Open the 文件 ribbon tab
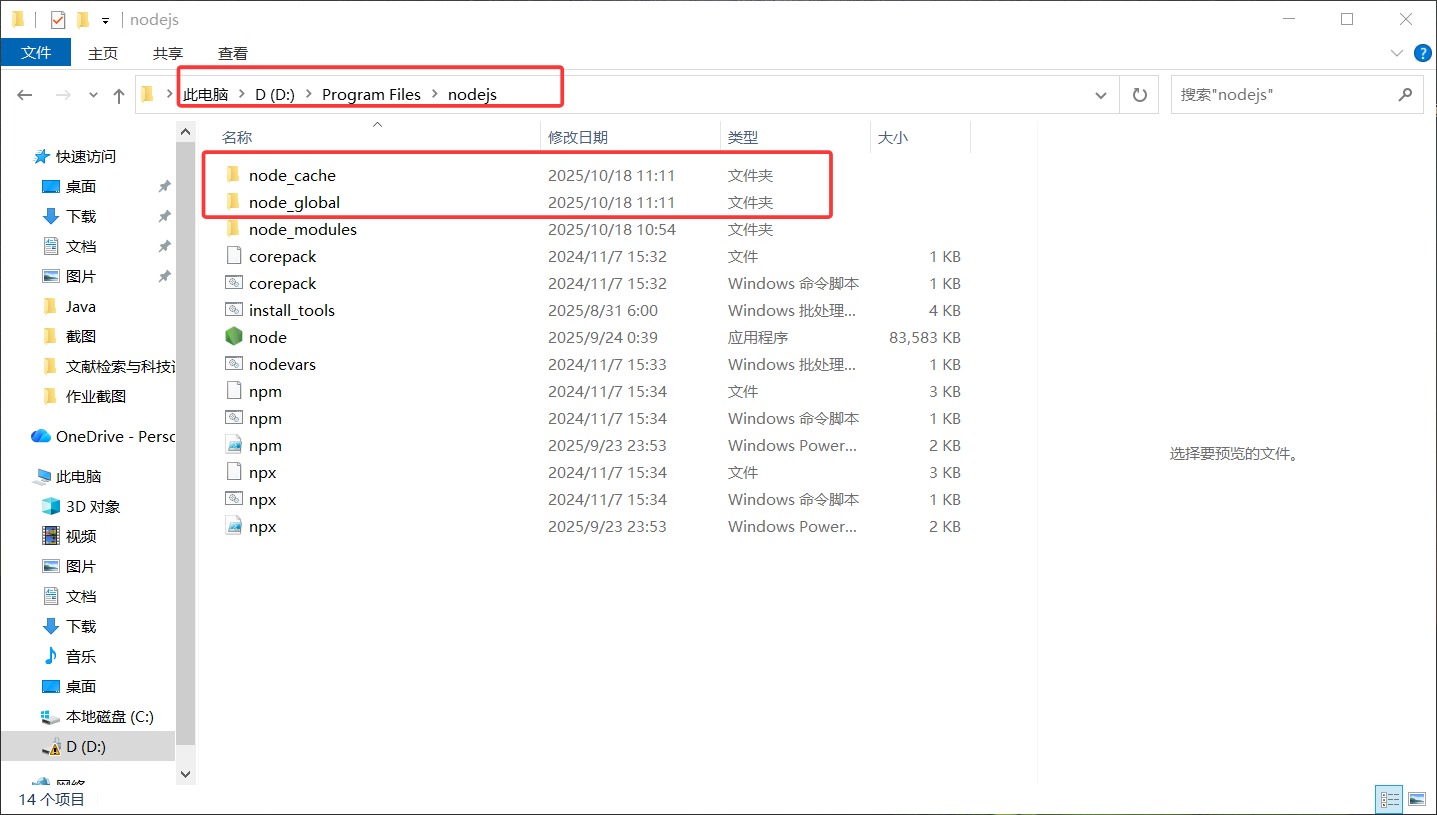Viewport: 1437px width, 815px height. [36, 53]
